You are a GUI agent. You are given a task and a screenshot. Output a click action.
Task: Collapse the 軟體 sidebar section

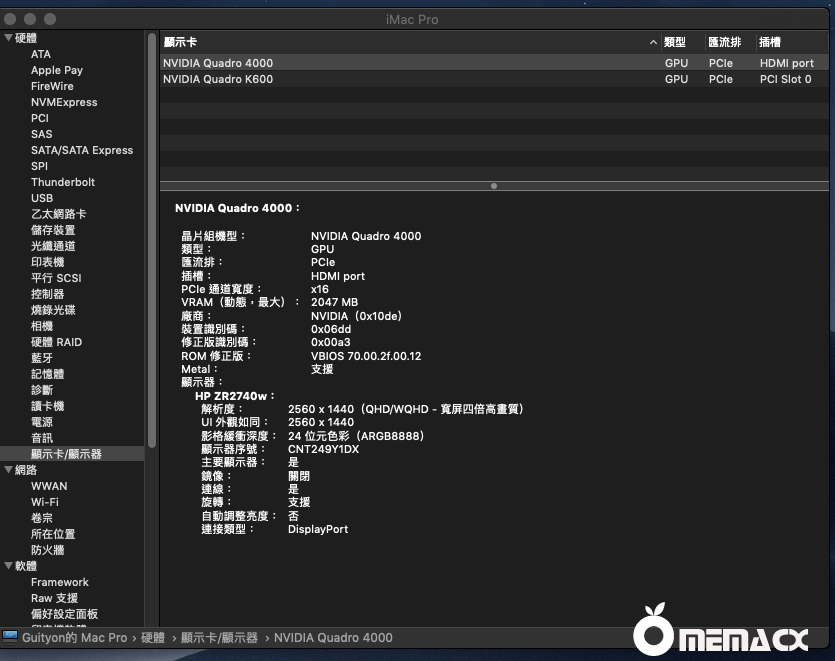[x=8, y=566]
